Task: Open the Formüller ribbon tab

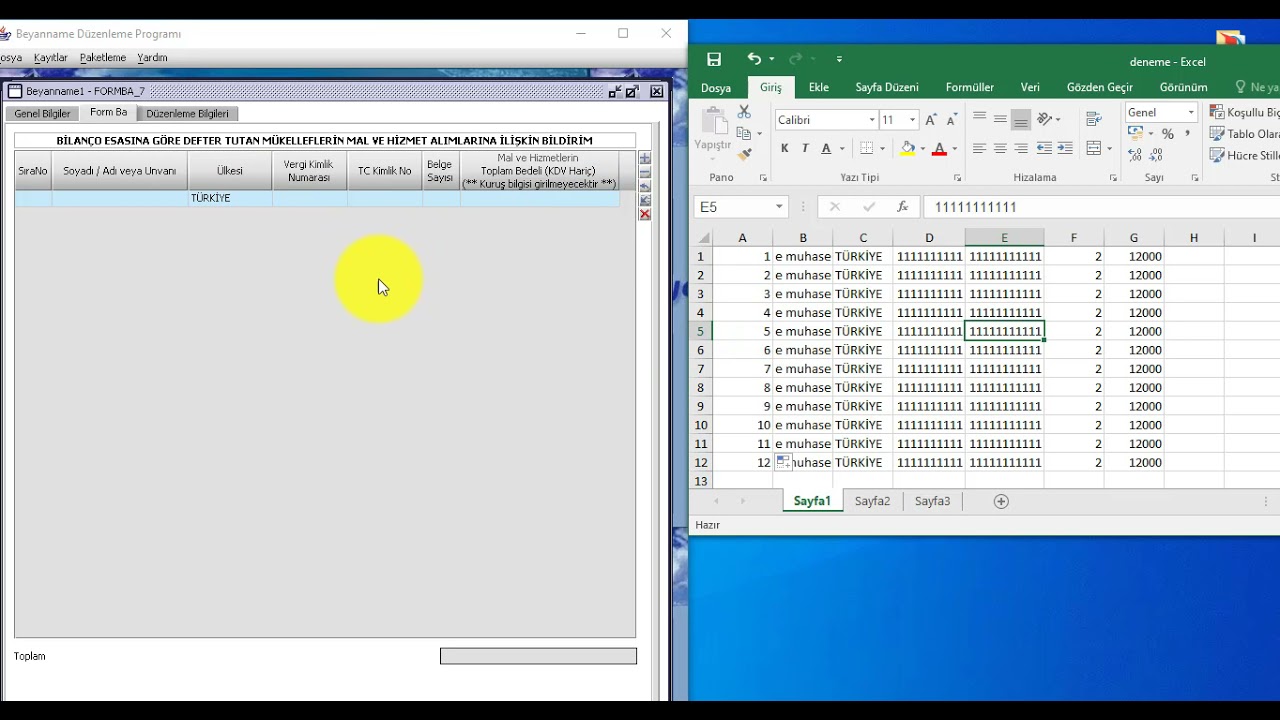Action: pos(970,88)
